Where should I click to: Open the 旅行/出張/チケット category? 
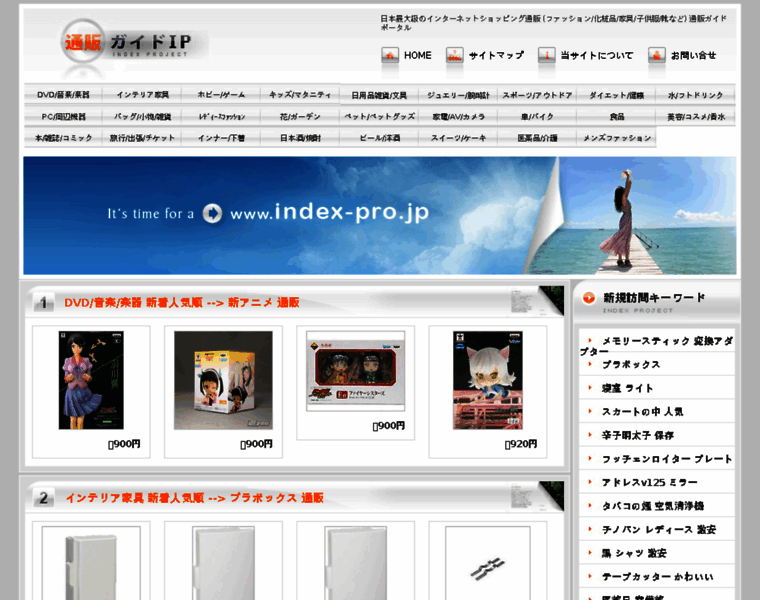click(142, 138)
